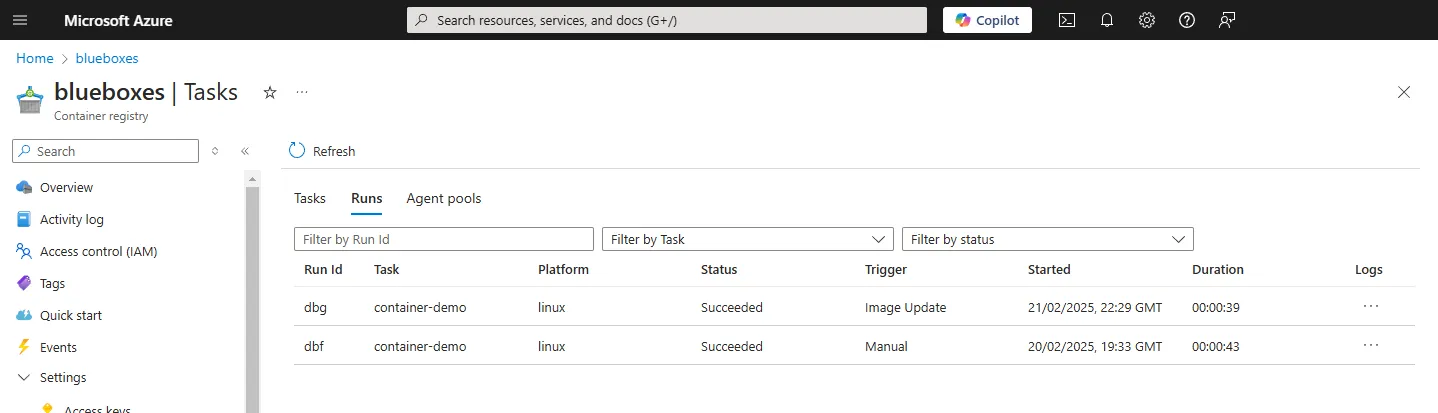Open logs ellipsis for run dbg

coord(1371,307)
